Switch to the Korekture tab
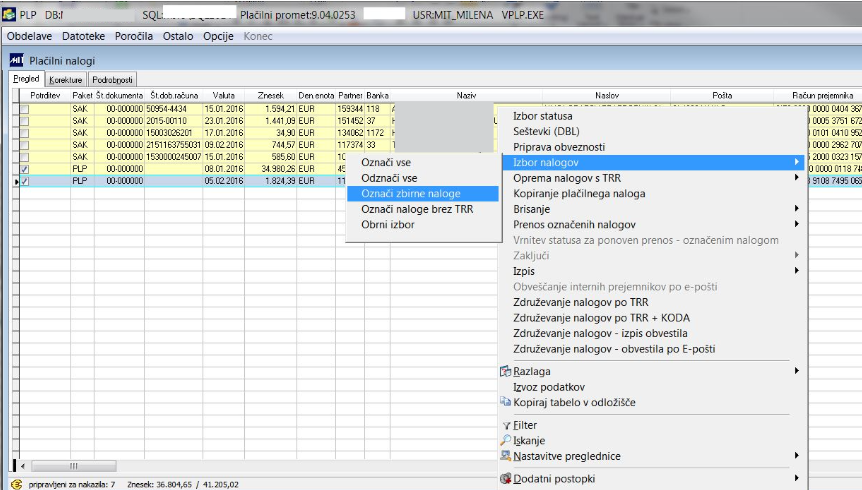862x490 pixels. (65, 80)
